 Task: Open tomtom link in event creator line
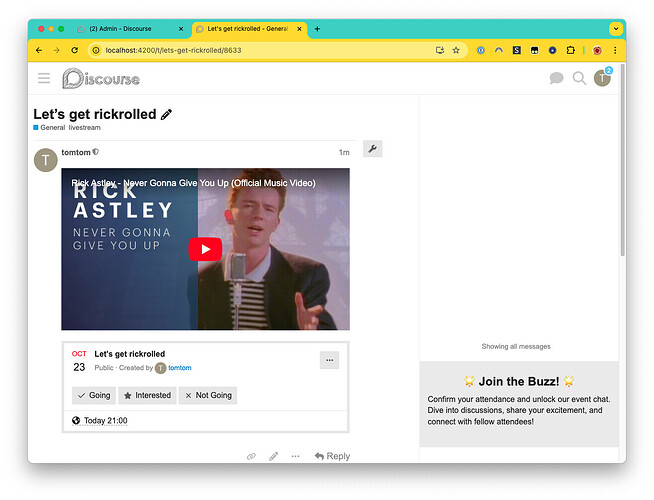[x=180, y=368]
